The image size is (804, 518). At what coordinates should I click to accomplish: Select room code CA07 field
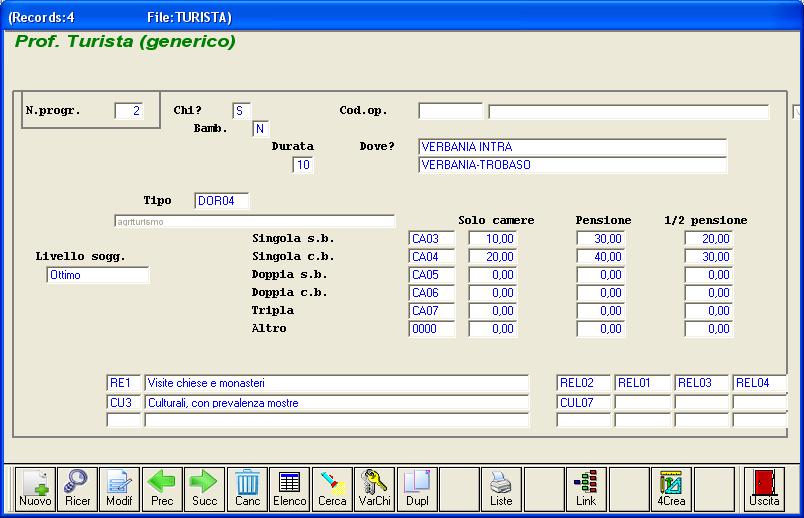pyautogui.click(x=432, y=311)
